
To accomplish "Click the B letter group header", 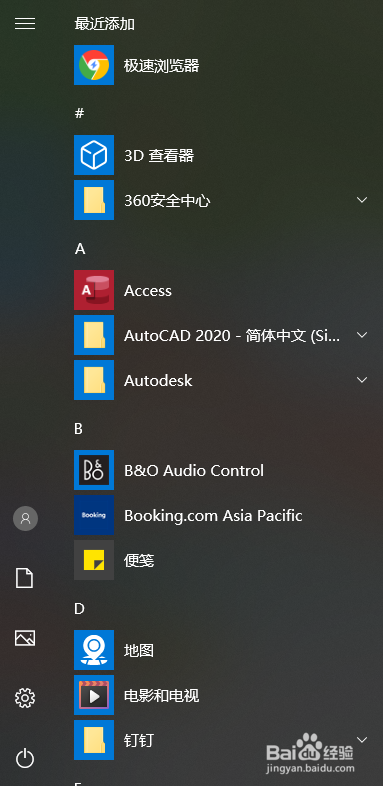I will pos(78,429).
